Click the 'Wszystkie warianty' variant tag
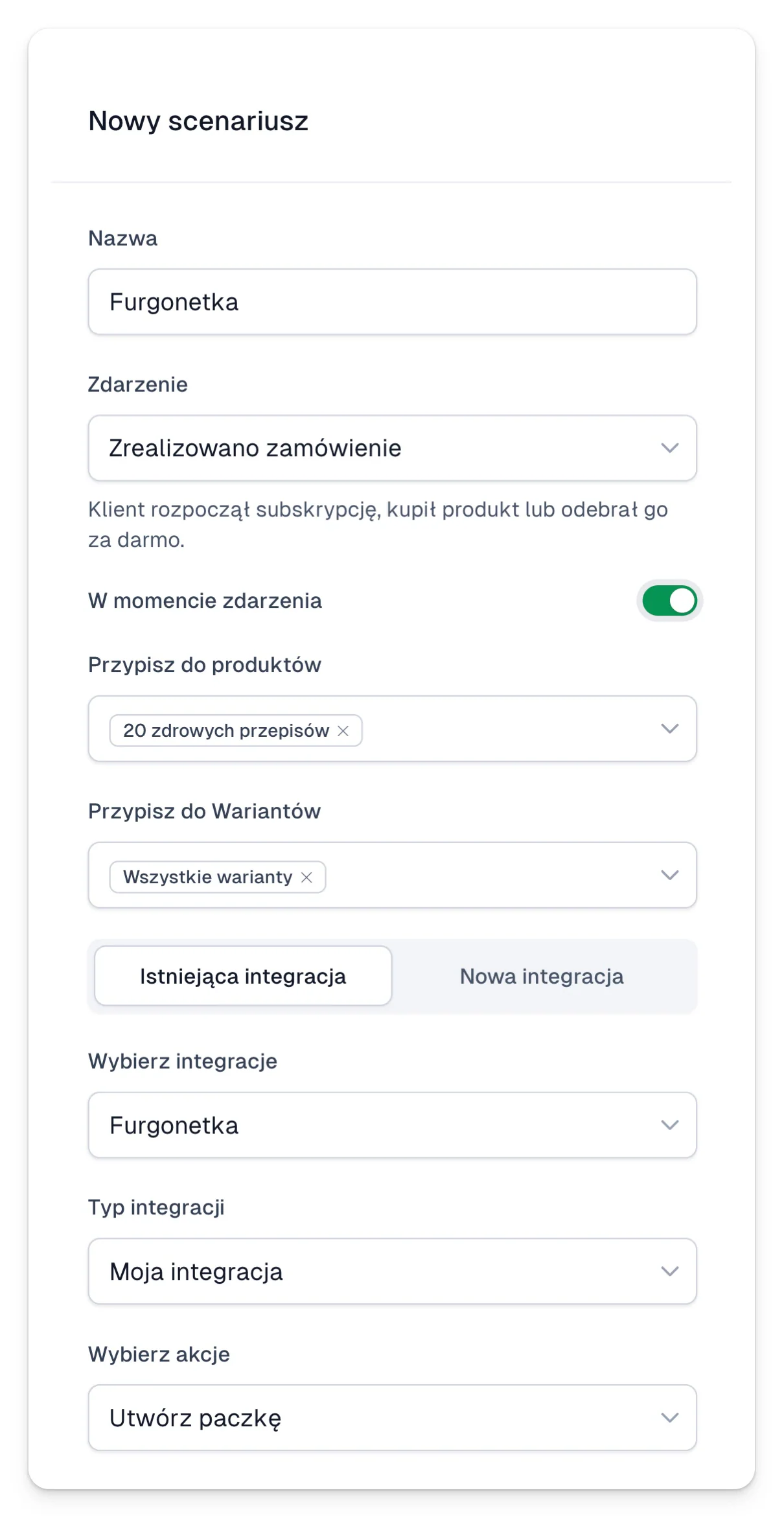The height and width of the screenshot is (1519, 784). point(208,877)
